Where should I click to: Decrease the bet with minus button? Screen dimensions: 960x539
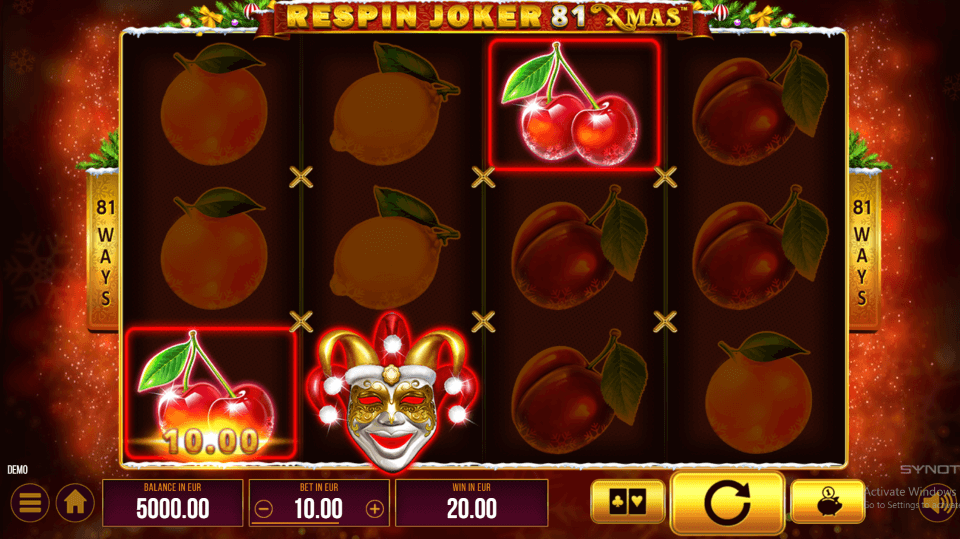[264, 509]
